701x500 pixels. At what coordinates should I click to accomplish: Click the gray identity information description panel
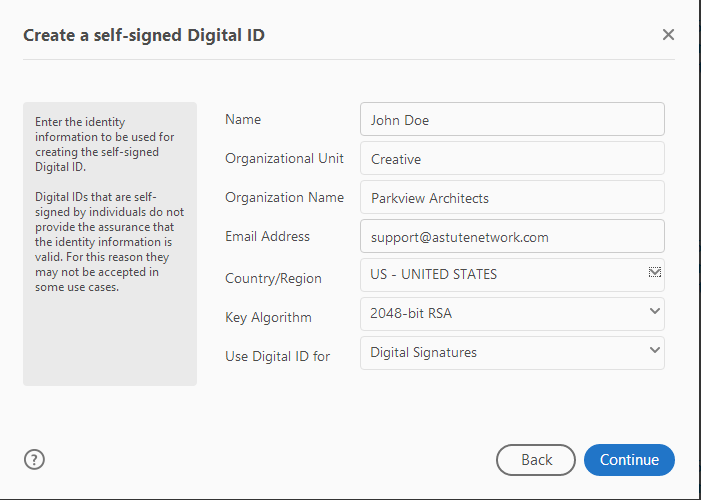tap(110, 243)
